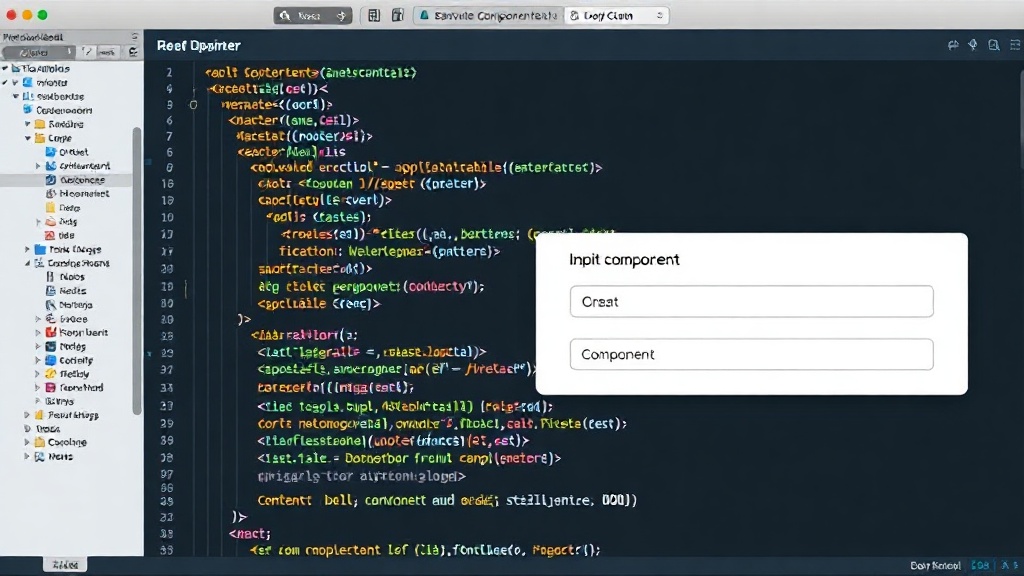Click the red Roonbent icon

(x=50, y=332)
